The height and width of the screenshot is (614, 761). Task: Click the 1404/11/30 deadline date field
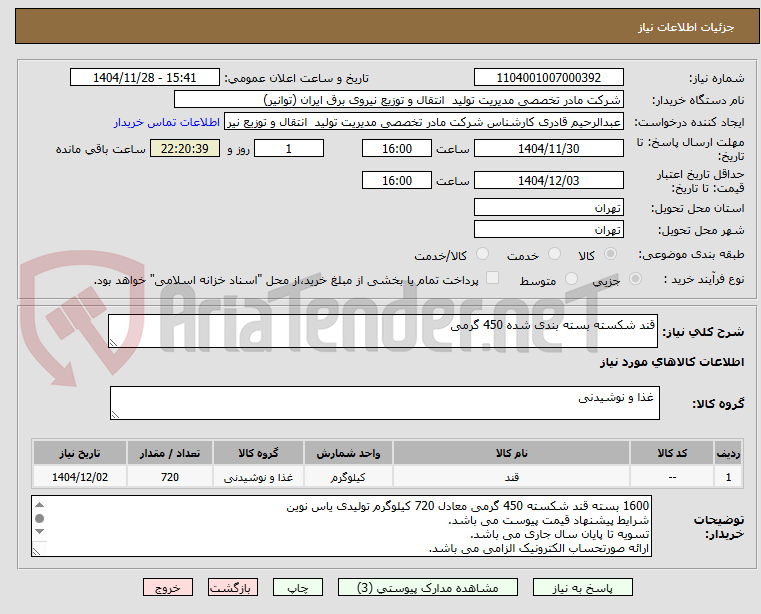[x=548, y=149]
